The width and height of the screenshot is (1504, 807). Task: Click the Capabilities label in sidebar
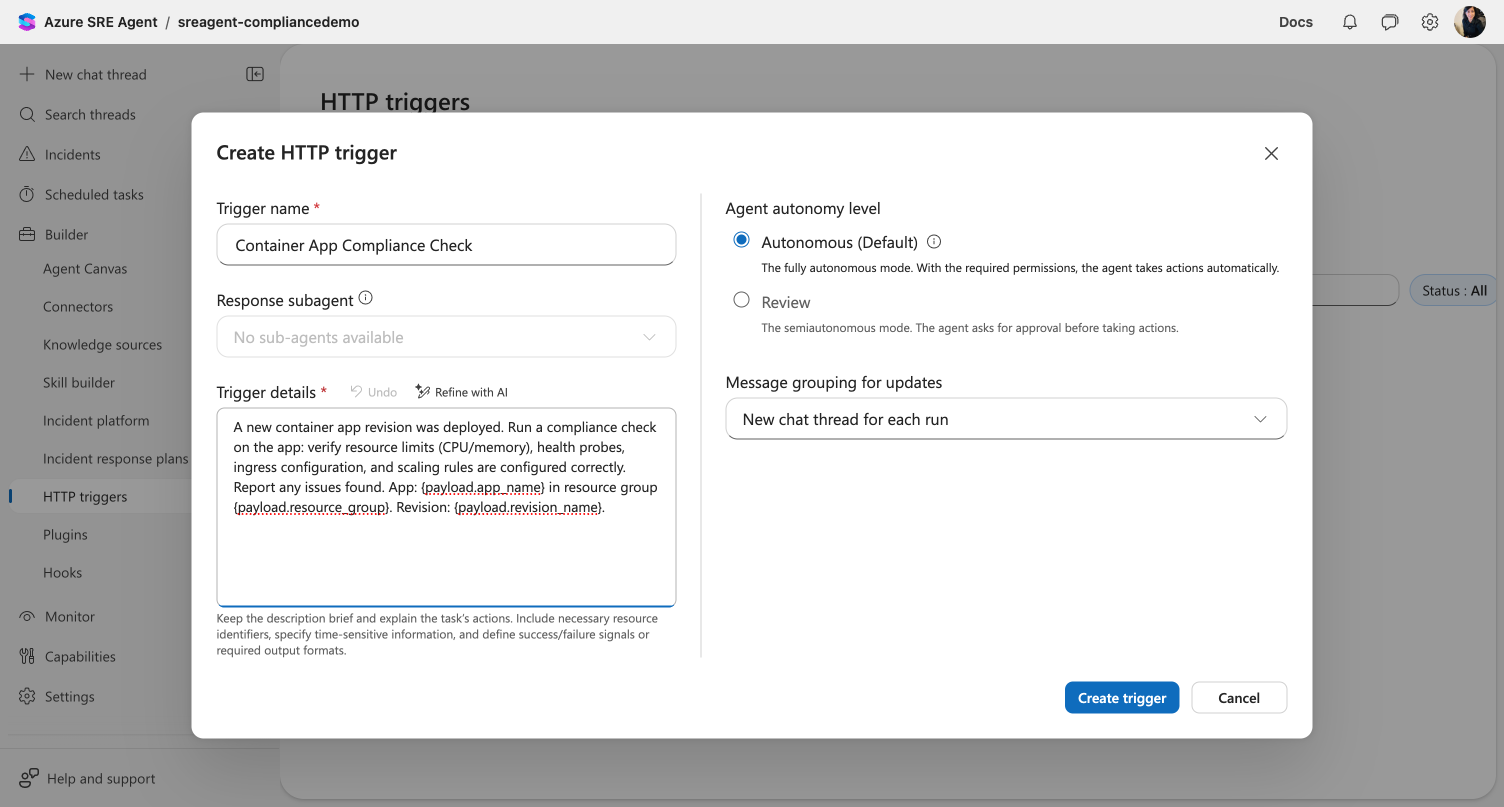pos(80,656)
